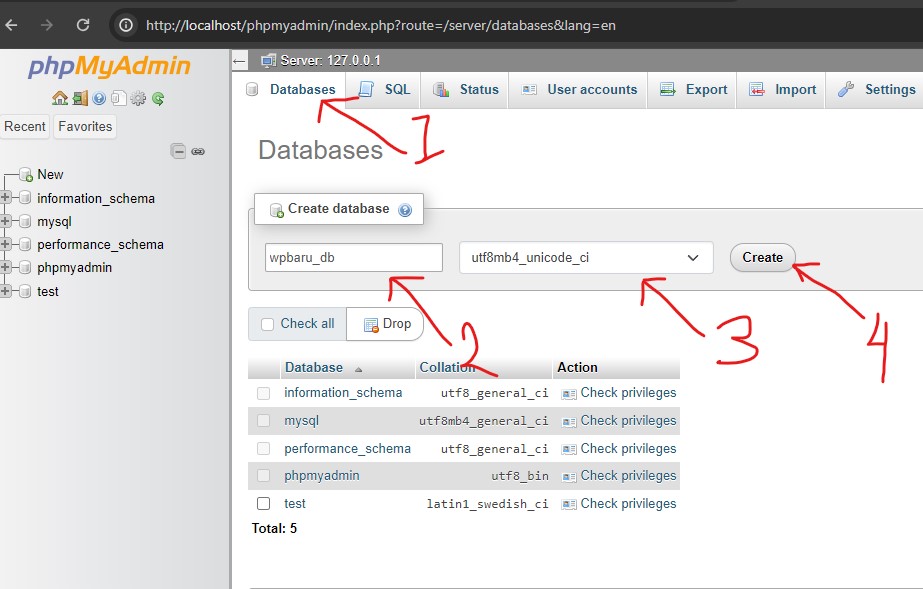Open help icon next to Create database

405,209
